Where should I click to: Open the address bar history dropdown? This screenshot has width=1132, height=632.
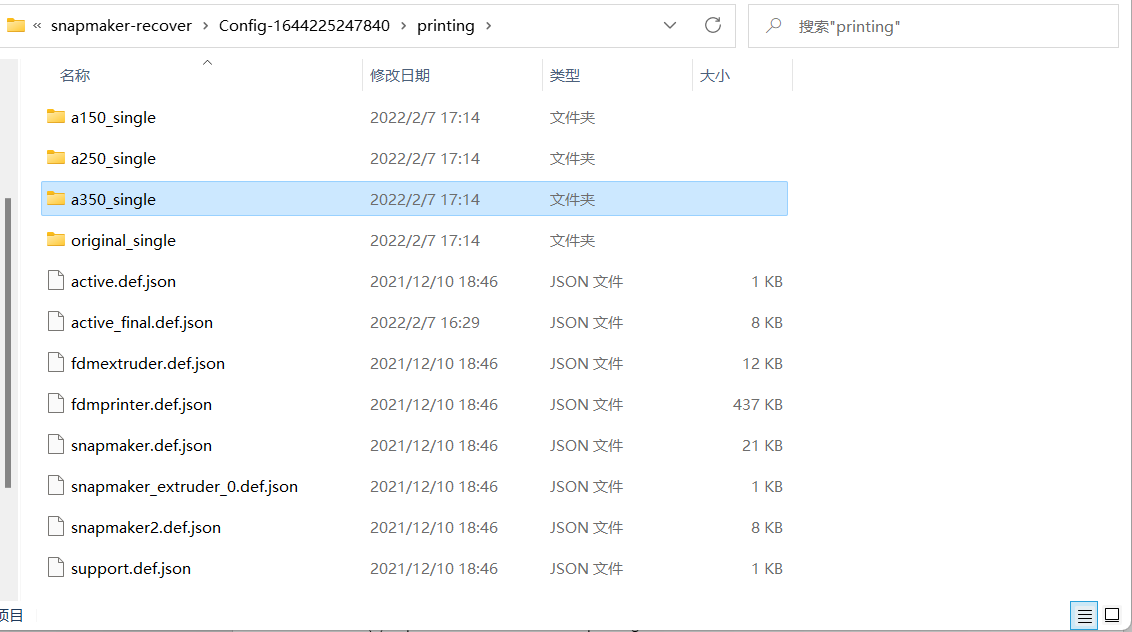coord(670,25)
